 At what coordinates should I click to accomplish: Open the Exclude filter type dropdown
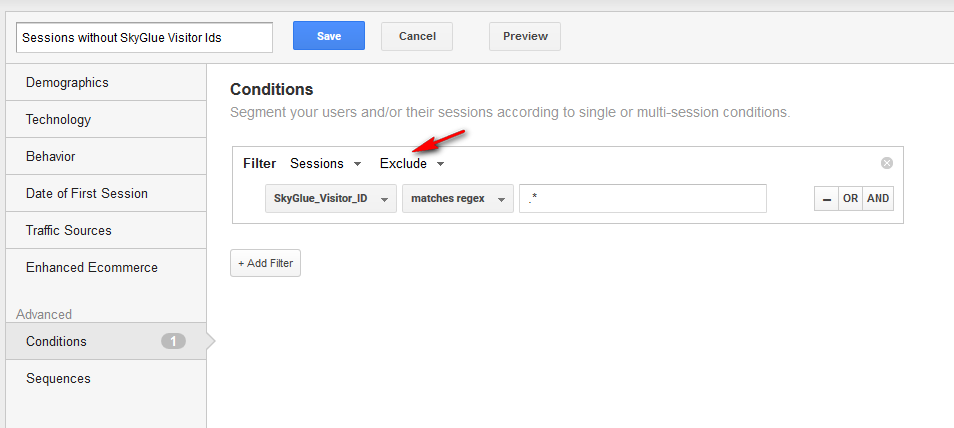click(412, 163)
